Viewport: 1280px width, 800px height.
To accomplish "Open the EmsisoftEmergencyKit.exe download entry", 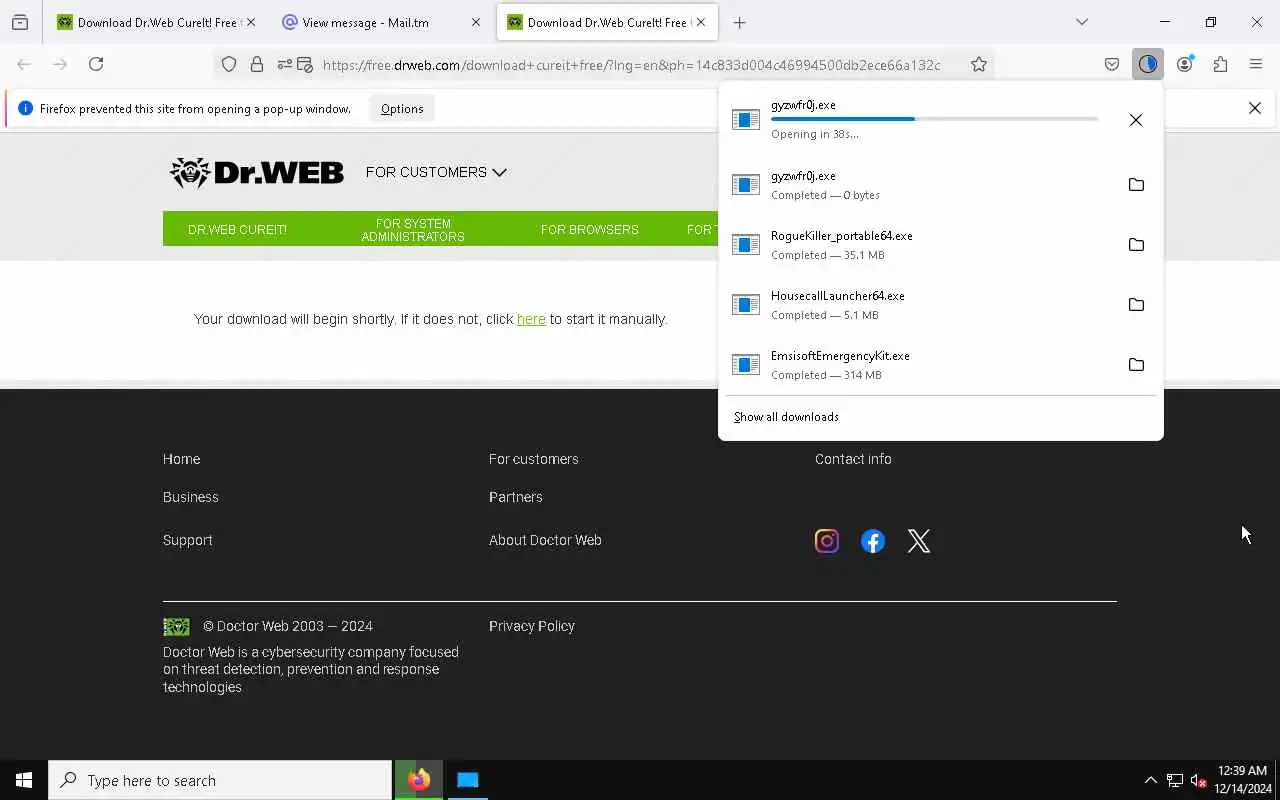I will tap(920, 365).
